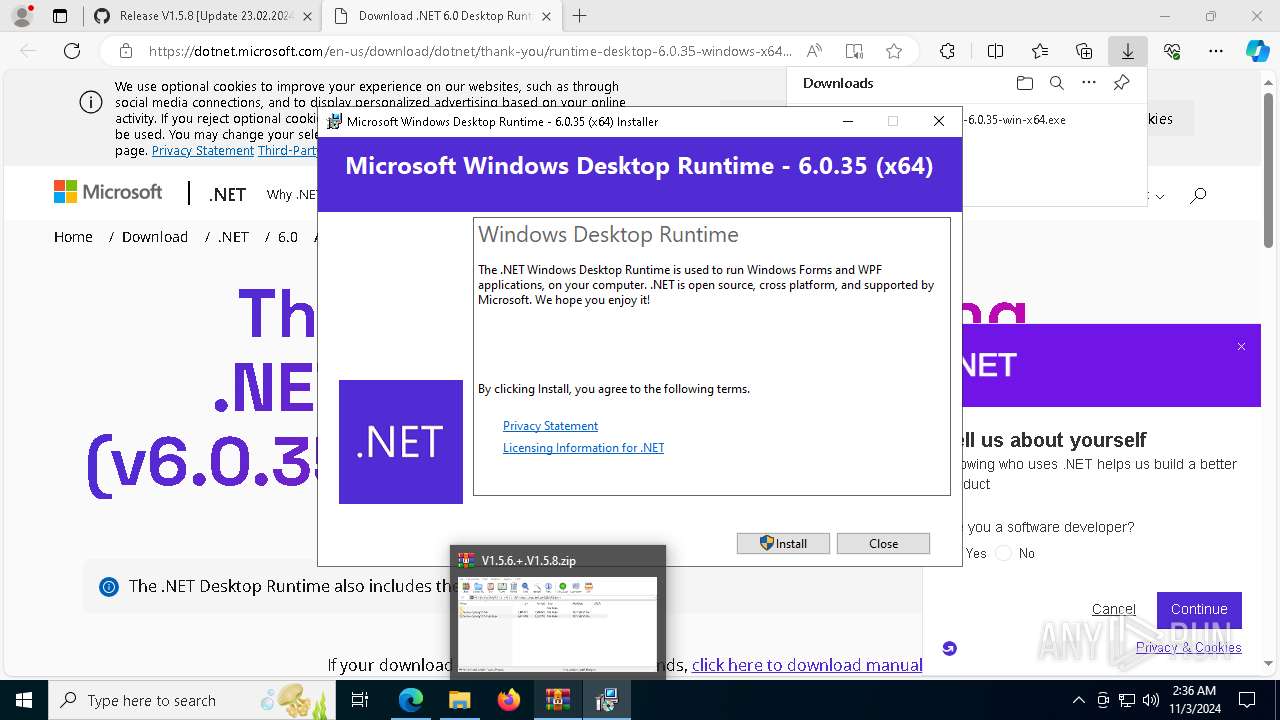
Task: Pin the Downloads panel
Action: (1121, 83)
